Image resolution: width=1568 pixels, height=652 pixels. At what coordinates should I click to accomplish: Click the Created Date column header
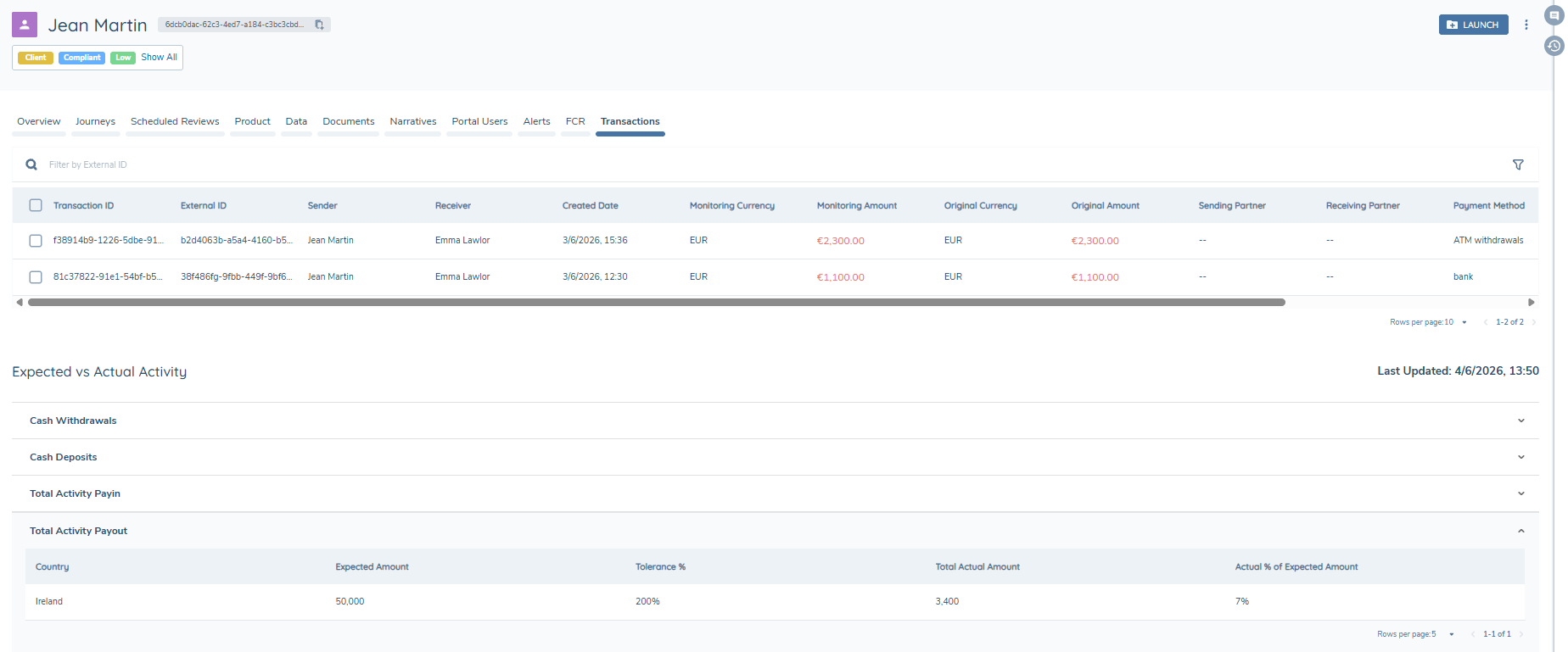pyautogui.click(x=590, y=206)
